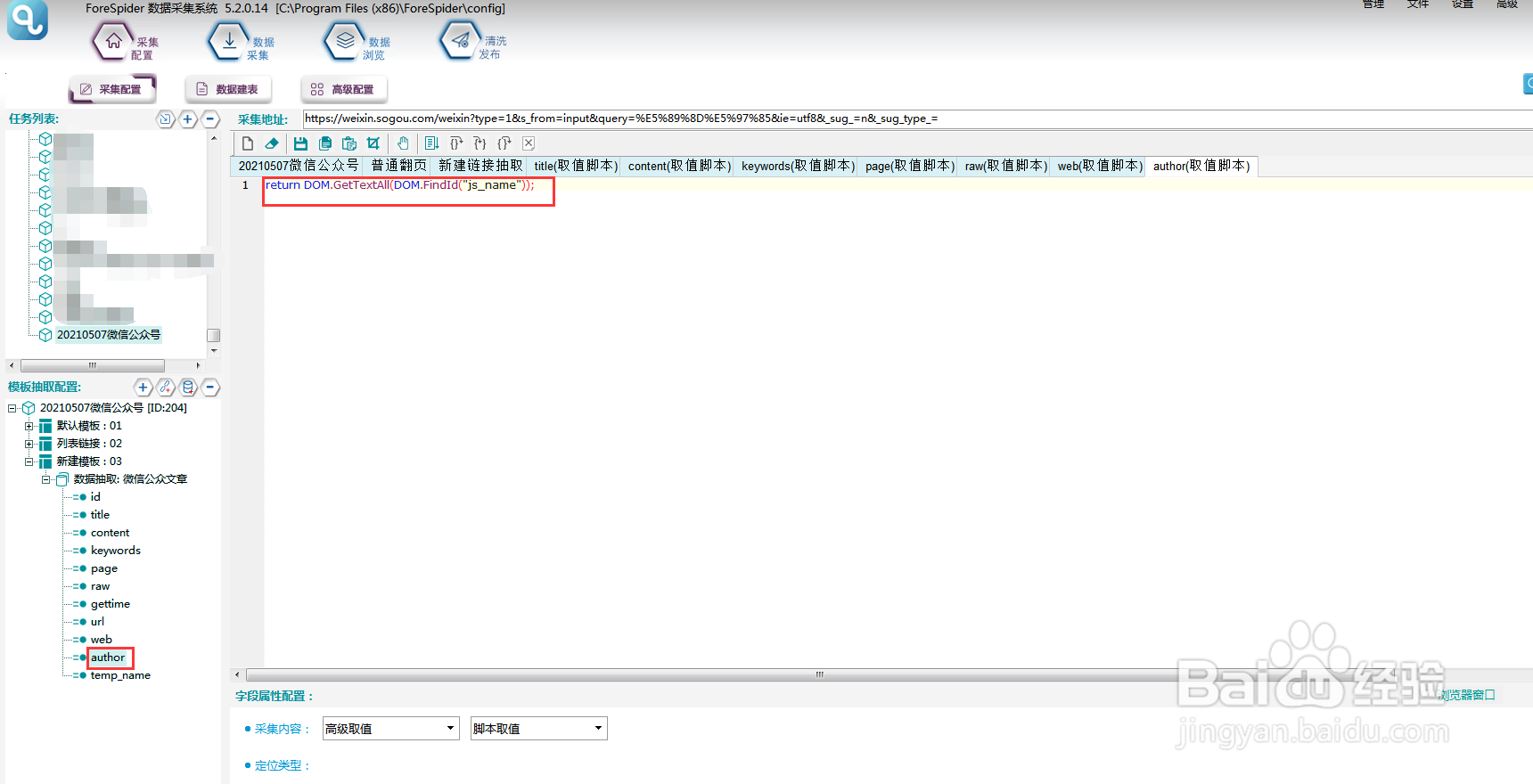Open the 数据采集 download hexagon icon

click(x=229, y=41)
